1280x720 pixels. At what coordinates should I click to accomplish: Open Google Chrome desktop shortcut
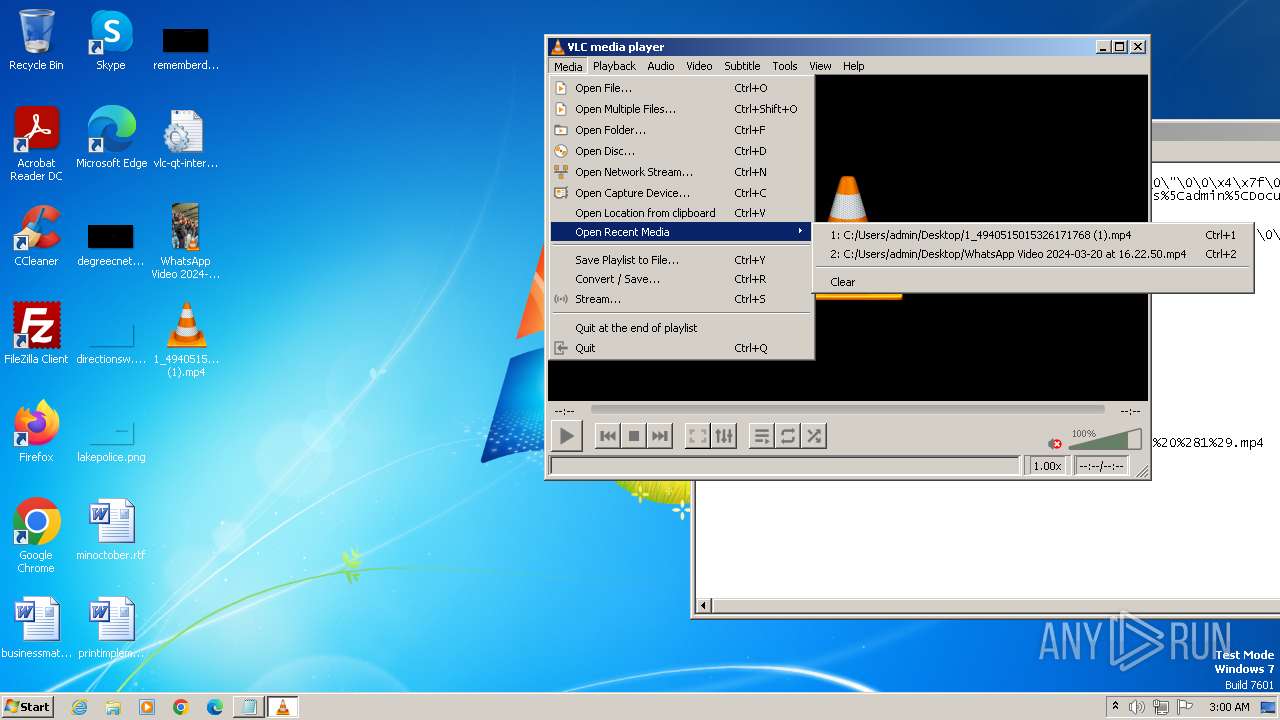click(36, 535)
